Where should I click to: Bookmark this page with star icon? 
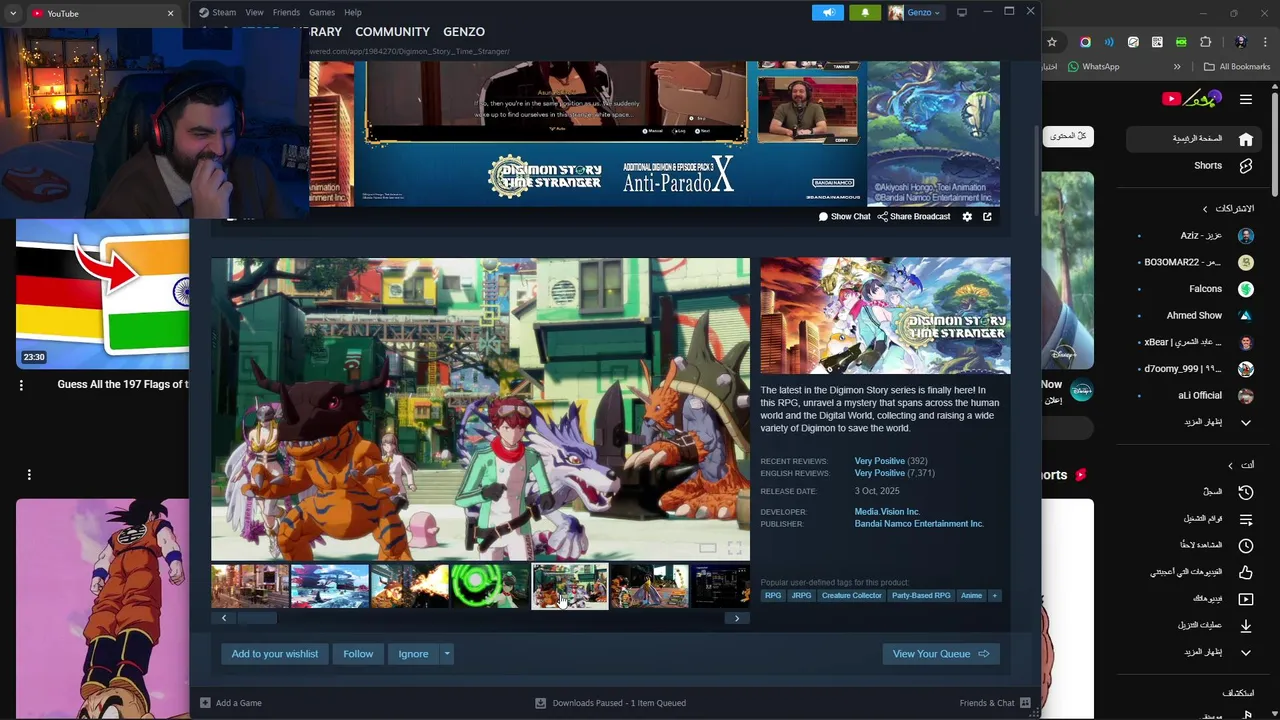pyautogui.click(x=1052, y=42)
